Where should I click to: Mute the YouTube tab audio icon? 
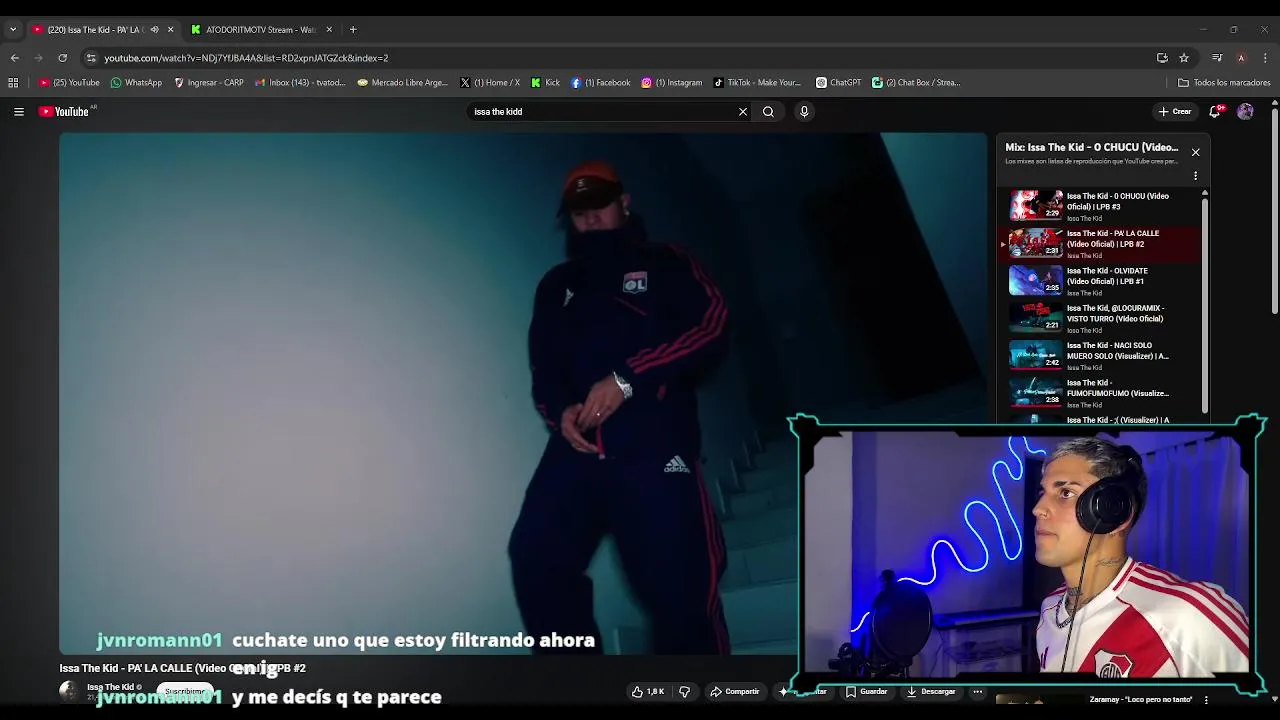pos(154,30)
